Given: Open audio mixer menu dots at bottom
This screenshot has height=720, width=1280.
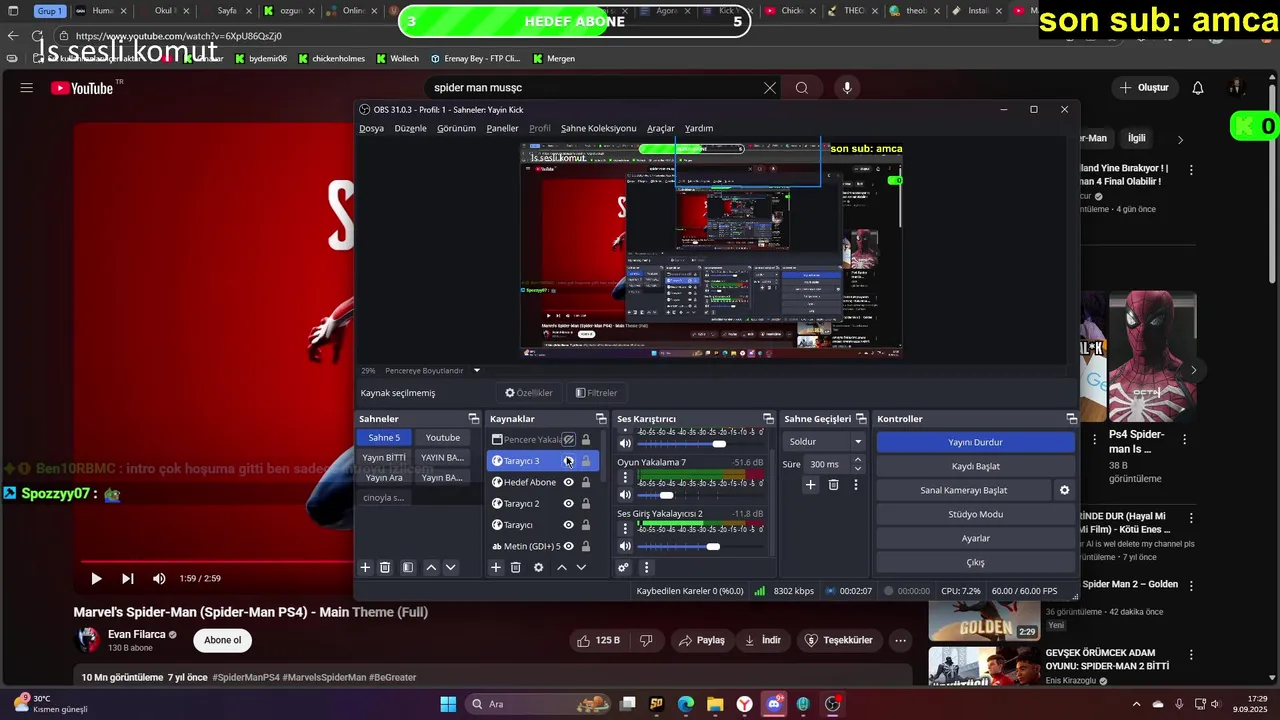Looking at the screenshot, I should click(x=646, y=567).
